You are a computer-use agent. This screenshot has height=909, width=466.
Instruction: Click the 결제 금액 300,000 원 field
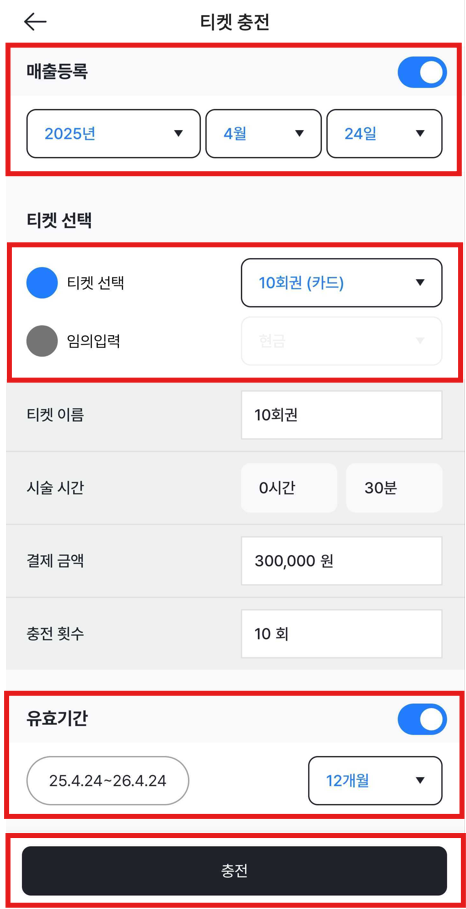pyautogui.click(x=341, y=561)
